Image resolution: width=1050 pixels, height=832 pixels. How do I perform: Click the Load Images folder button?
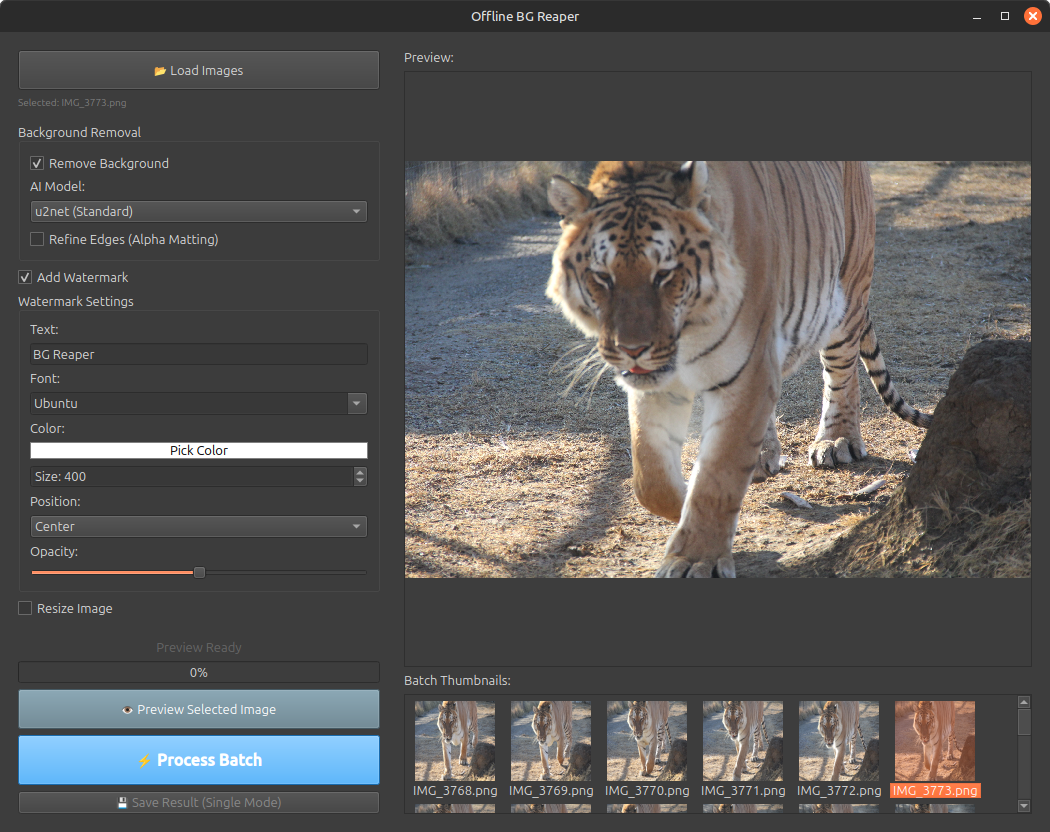click(x=198, y=71)
